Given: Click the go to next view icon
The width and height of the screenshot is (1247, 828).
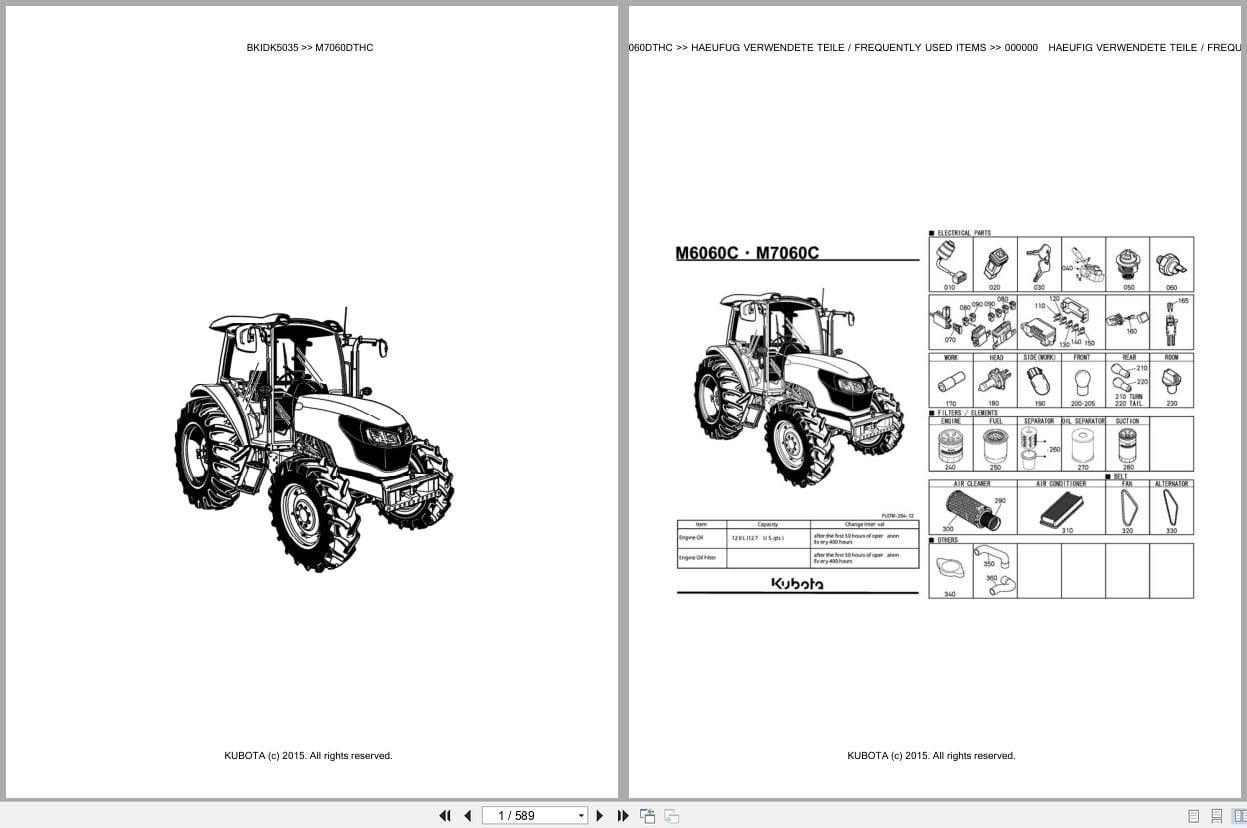Looking at the screenshot, I should 671,816.
